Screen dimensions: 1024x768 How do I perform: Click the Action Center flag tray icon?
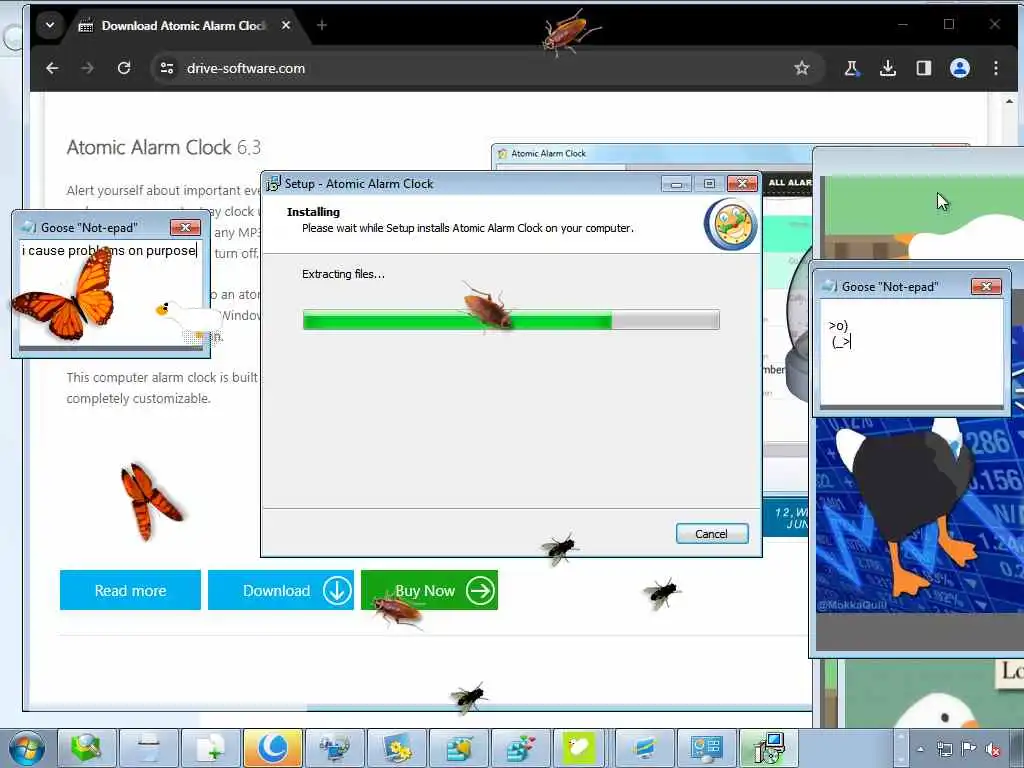tap(968, 749)
